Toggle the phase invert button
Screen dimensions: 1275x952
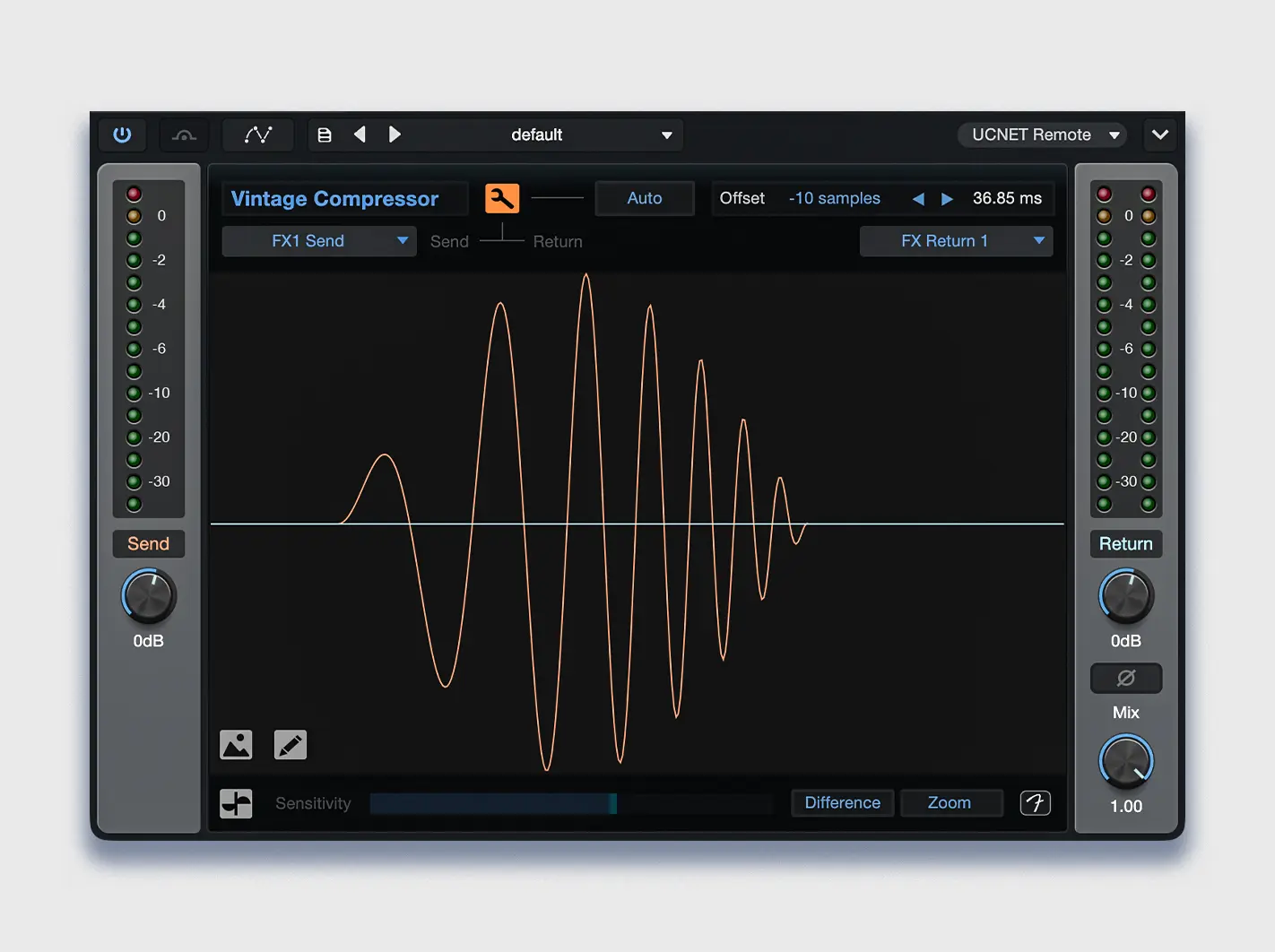1125,678
